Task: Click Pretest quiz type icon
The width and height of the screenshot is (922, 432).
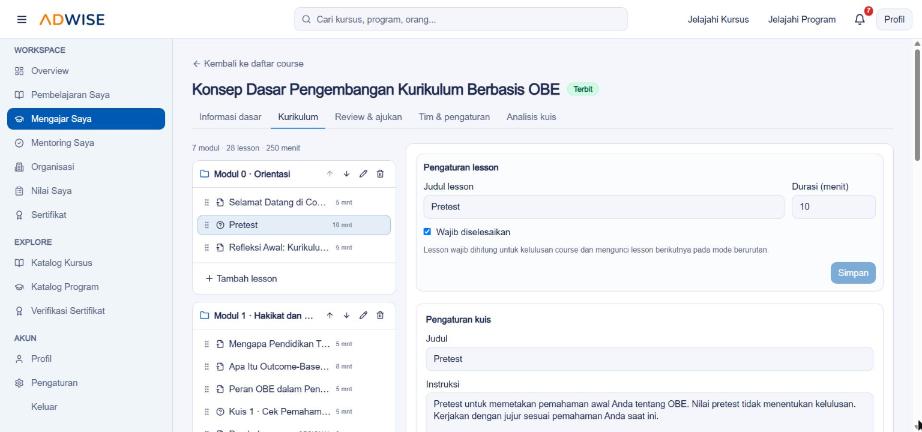Action: 221,225
